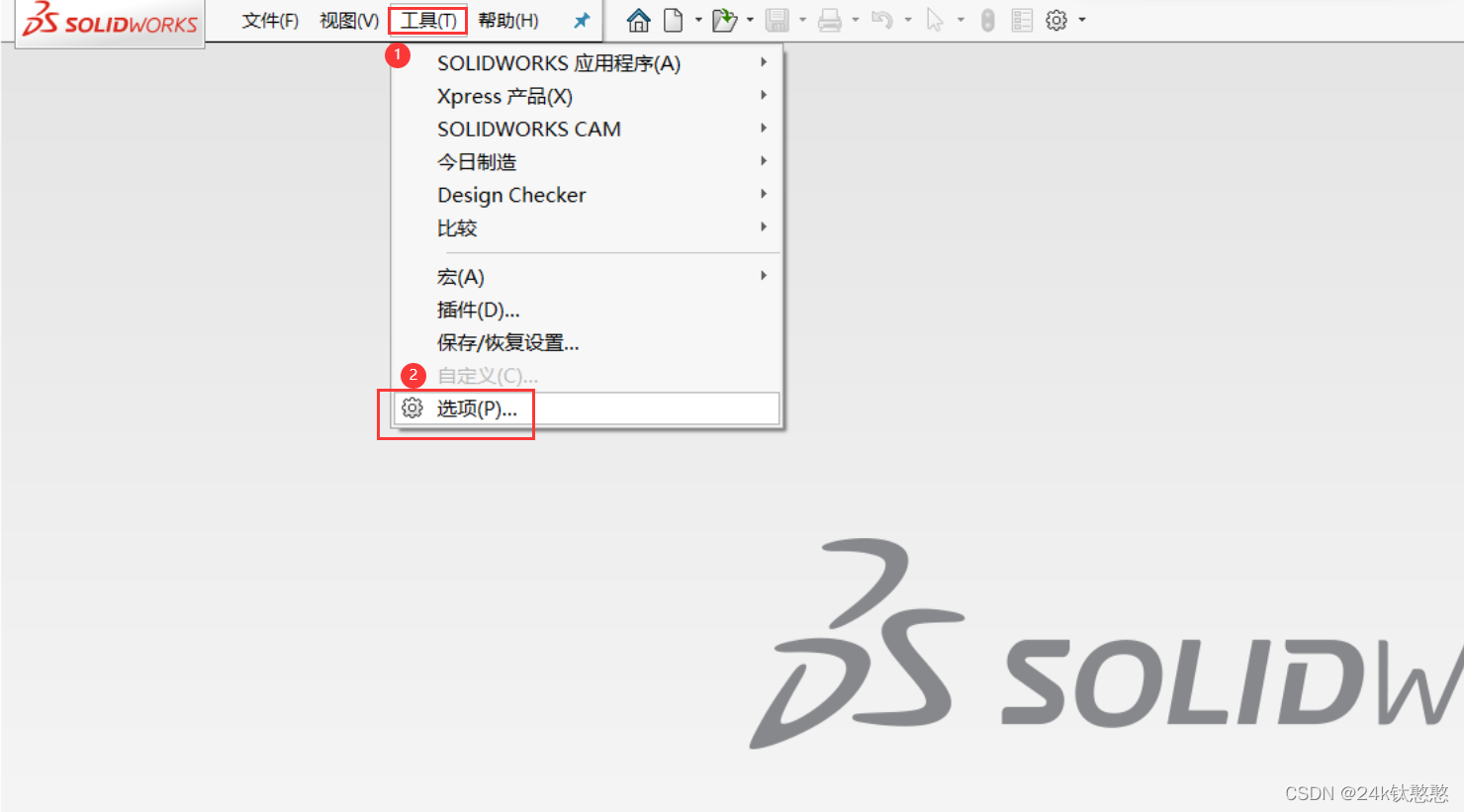Expand the New document dropdown arrow
Image resolution: width=1464 pixels, height=812 pixels.
pos(698,20)
